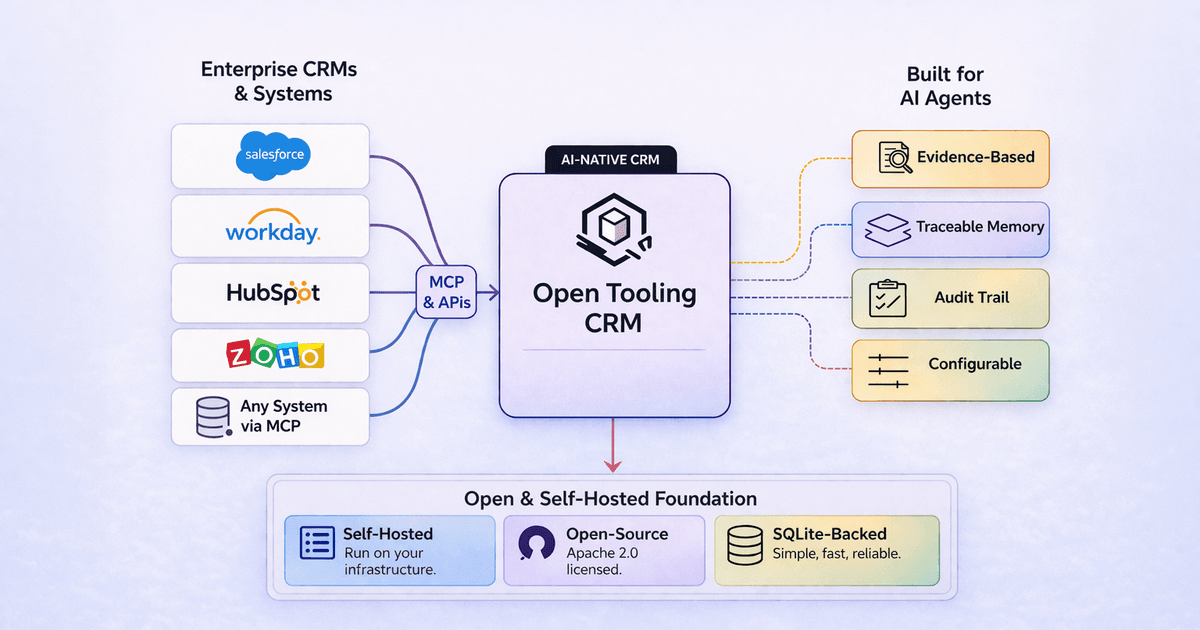Click the SQLite-Backed title text
Image resolution: width=1200 pixels, height=630 pixels.
tap(830, 534)
